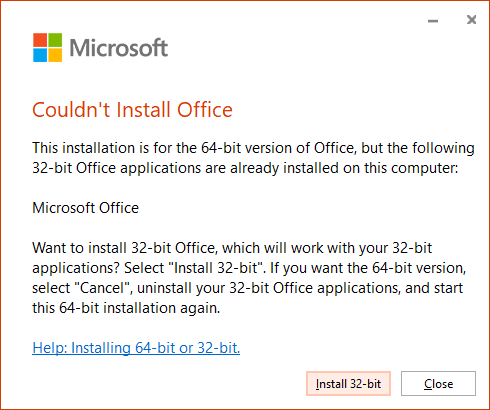
Task: Click the blue square of Microsoft logo
Action: 40,55
